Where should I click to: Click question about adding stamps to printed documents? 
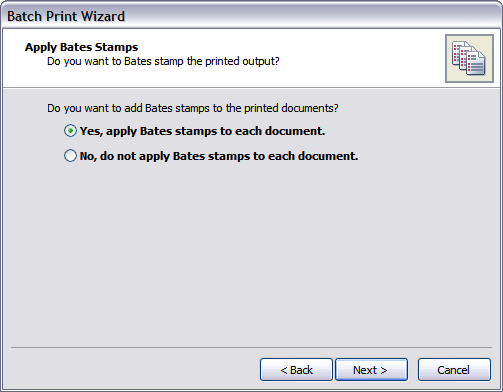click(x=193, y=108)
